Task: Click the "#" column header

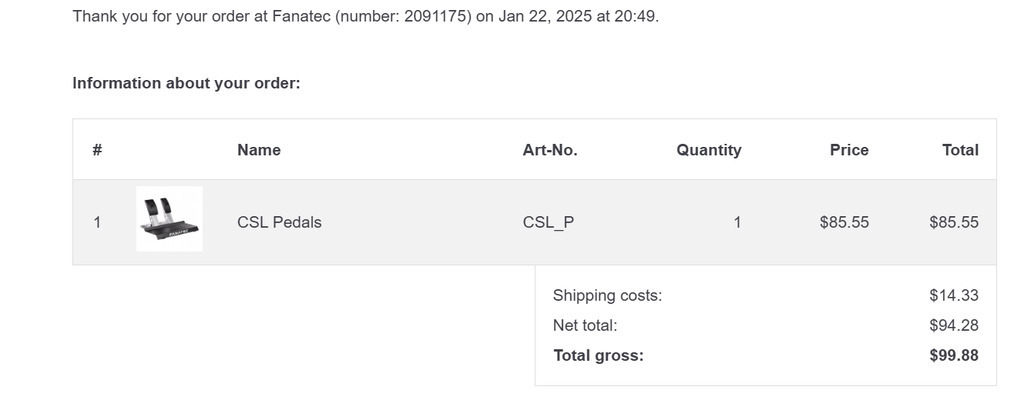Action: pos(97,150)
